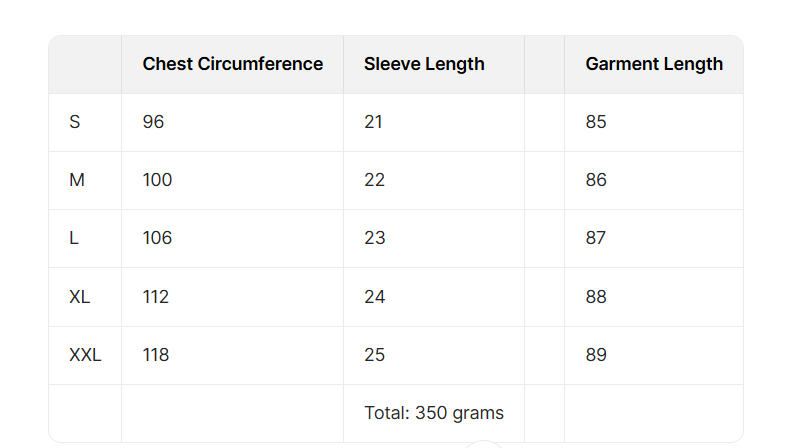Select the Sleeve Length column header

(424, 64)
